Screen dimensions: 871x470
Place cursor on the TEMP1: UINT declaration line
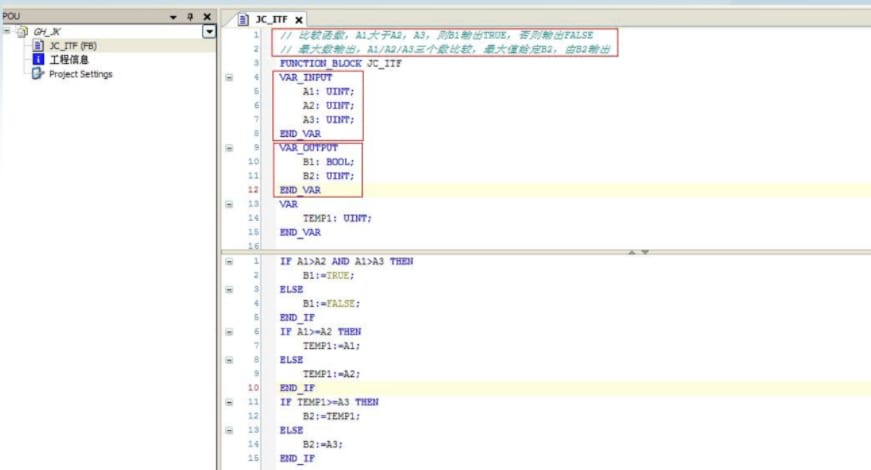point(337,218)
